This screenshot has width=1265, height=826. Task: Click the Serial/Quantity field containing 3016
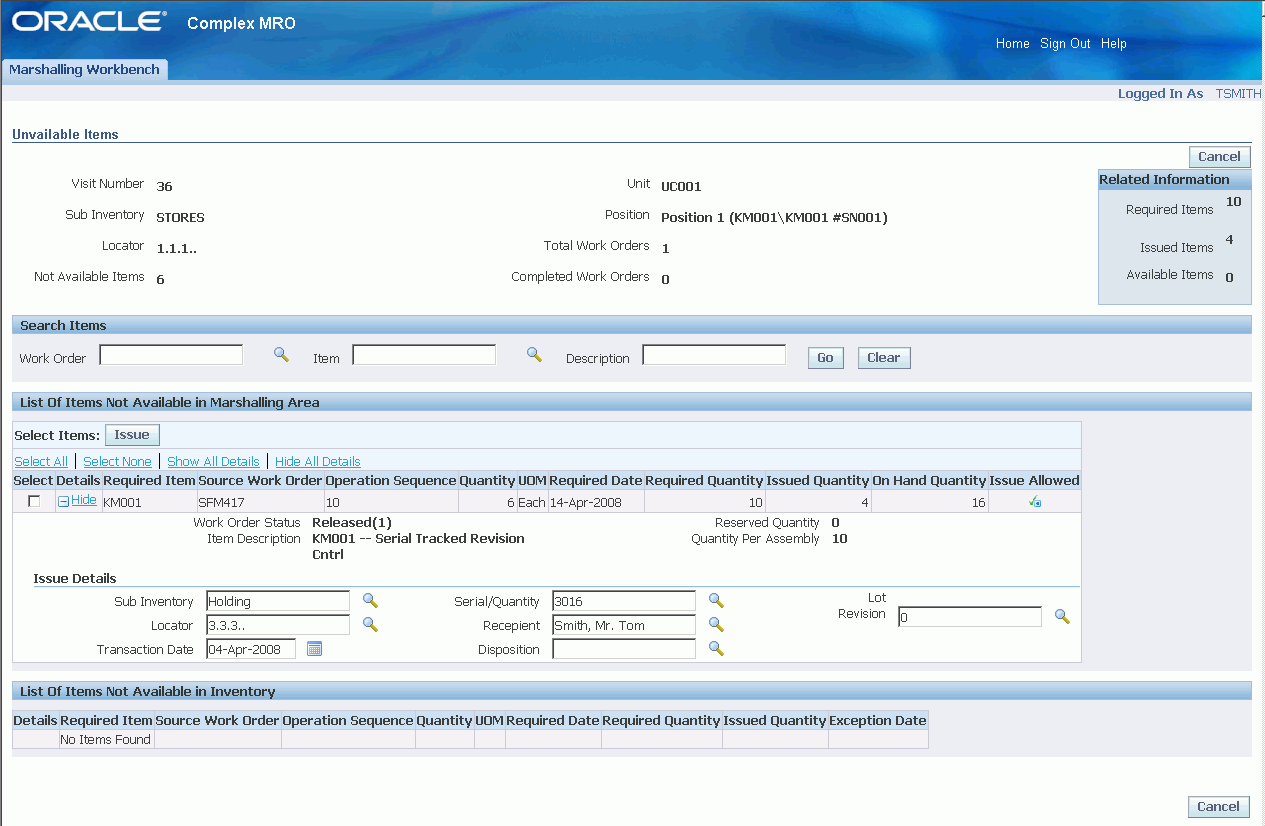click(624, 601)
